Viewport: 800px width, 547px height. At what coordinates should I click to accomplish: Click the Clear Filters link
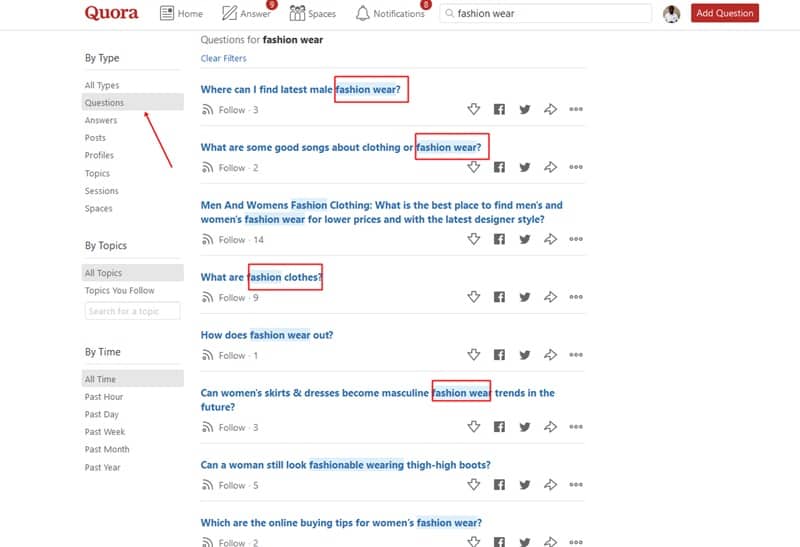[223, 59]
